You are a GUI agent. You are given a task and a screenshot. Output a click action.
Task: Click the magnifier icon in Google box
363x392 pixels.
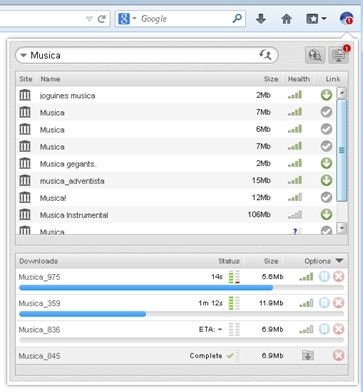[x=237, y=19]
